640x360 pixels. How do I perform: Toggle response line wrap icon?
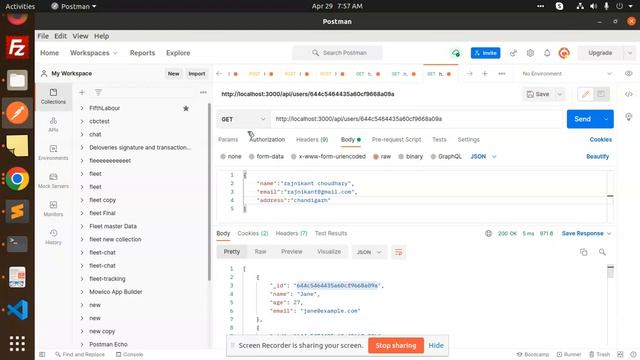pos(398,252)
